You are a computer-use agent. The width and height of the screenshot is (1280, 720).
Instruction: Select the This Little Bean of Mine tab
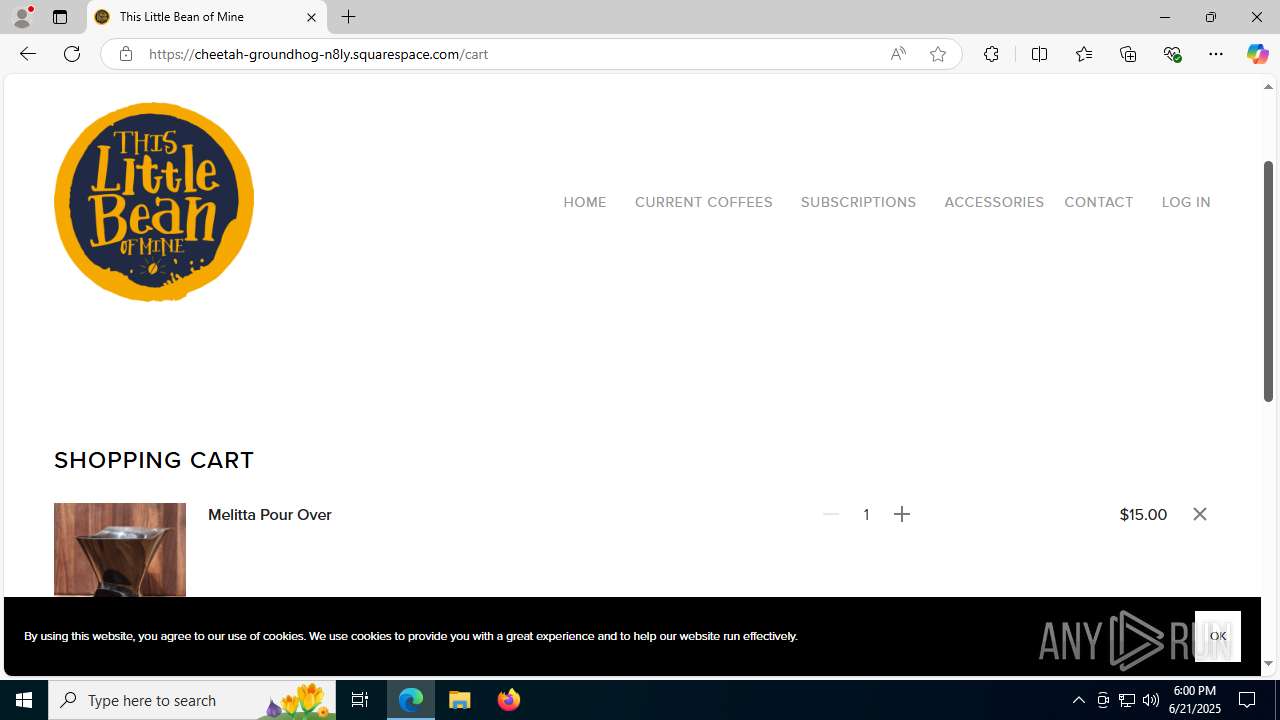(x=206, y=17)
